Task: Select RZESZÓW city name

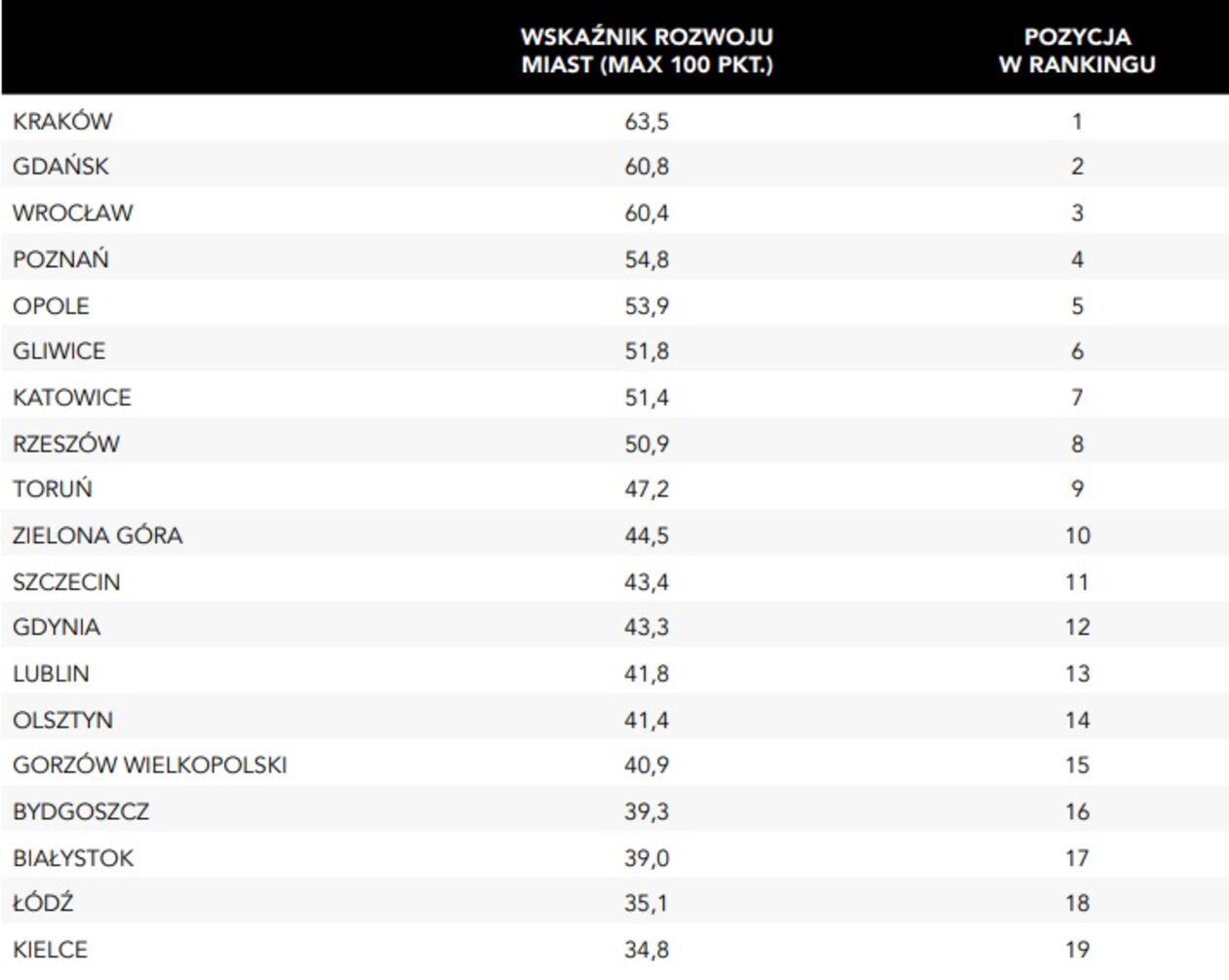Action: (x=66, y=445)
